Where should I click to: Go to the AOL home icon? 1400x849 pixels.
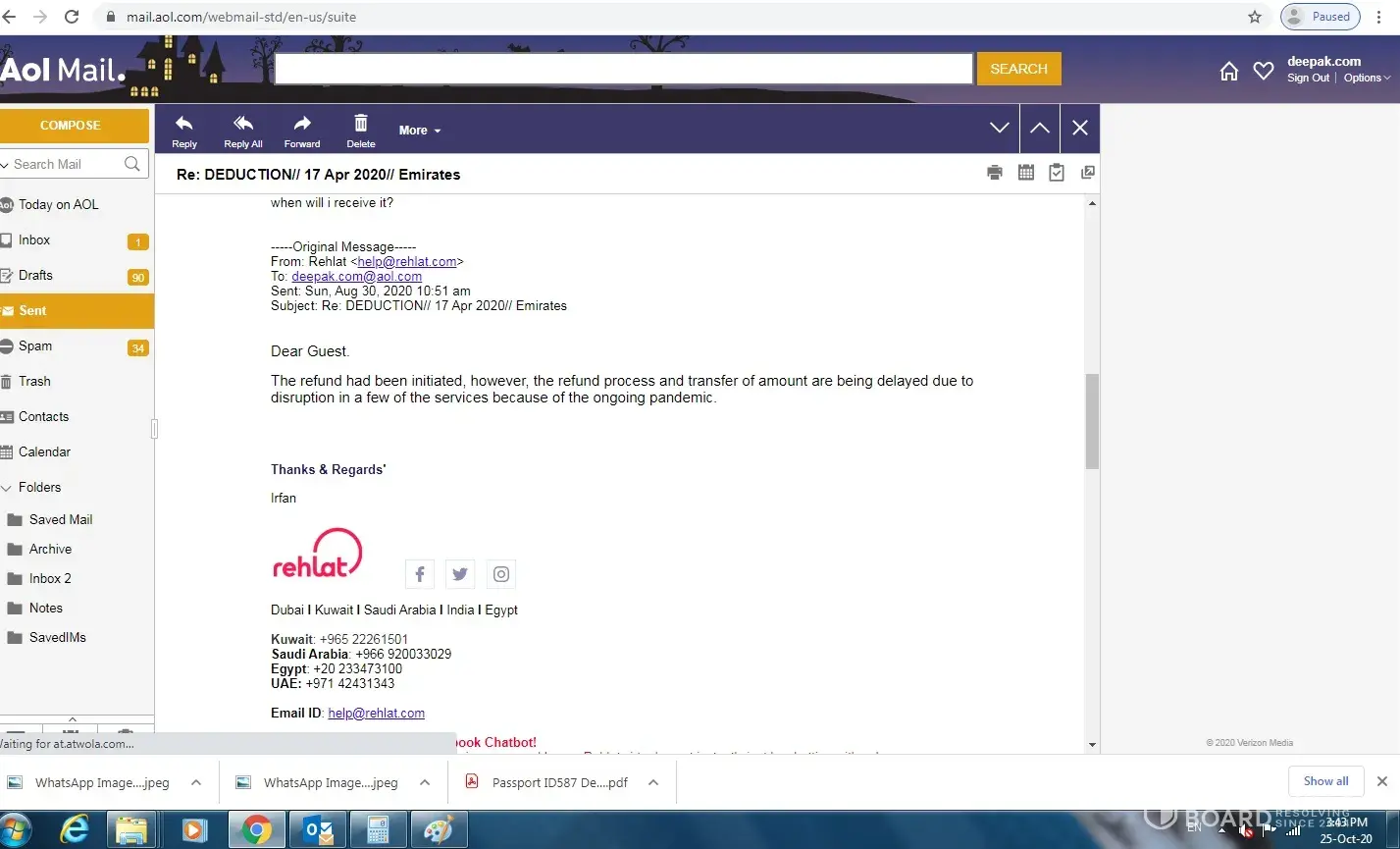1228,71
